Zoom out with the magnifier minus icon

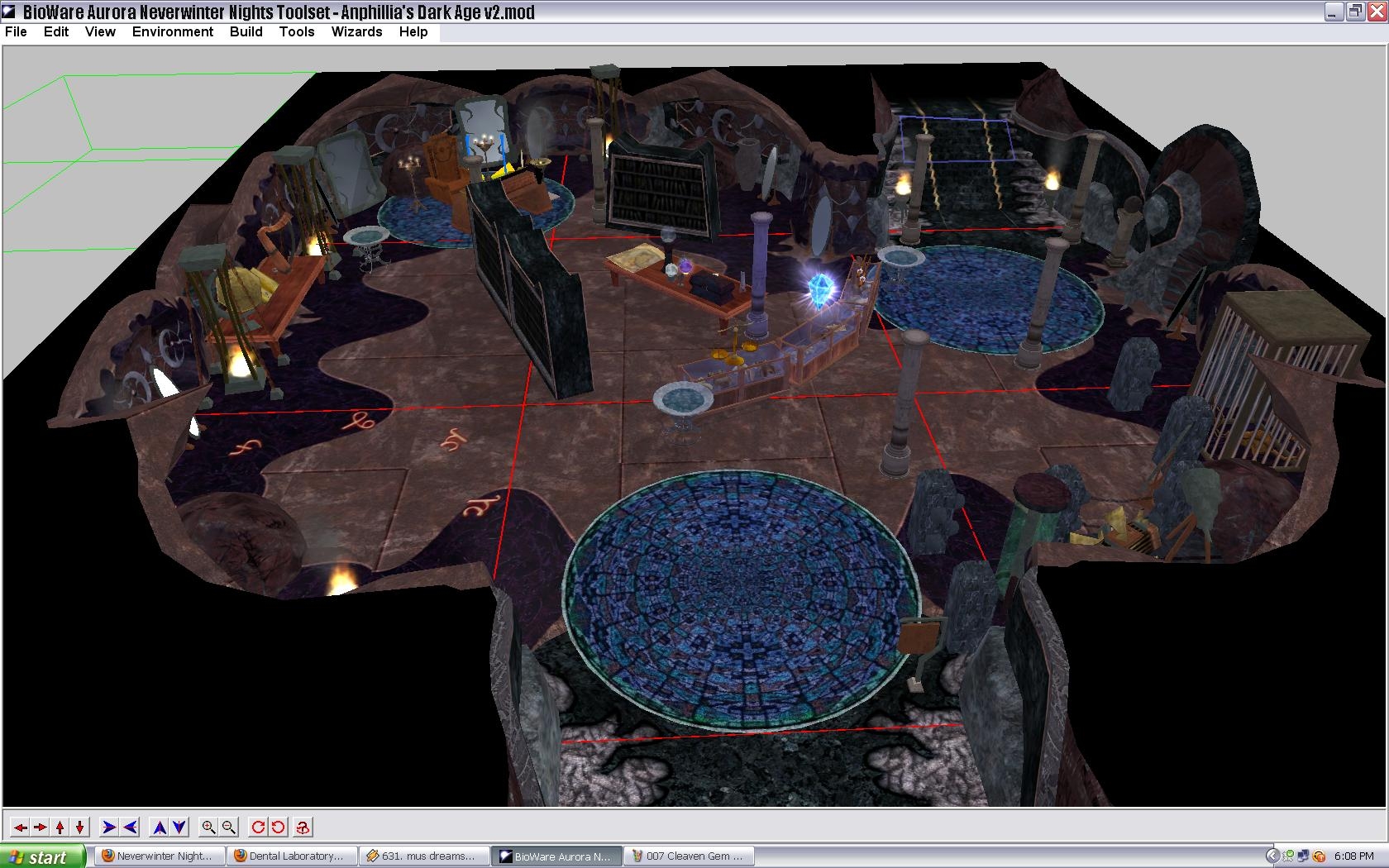coord(229,827)
